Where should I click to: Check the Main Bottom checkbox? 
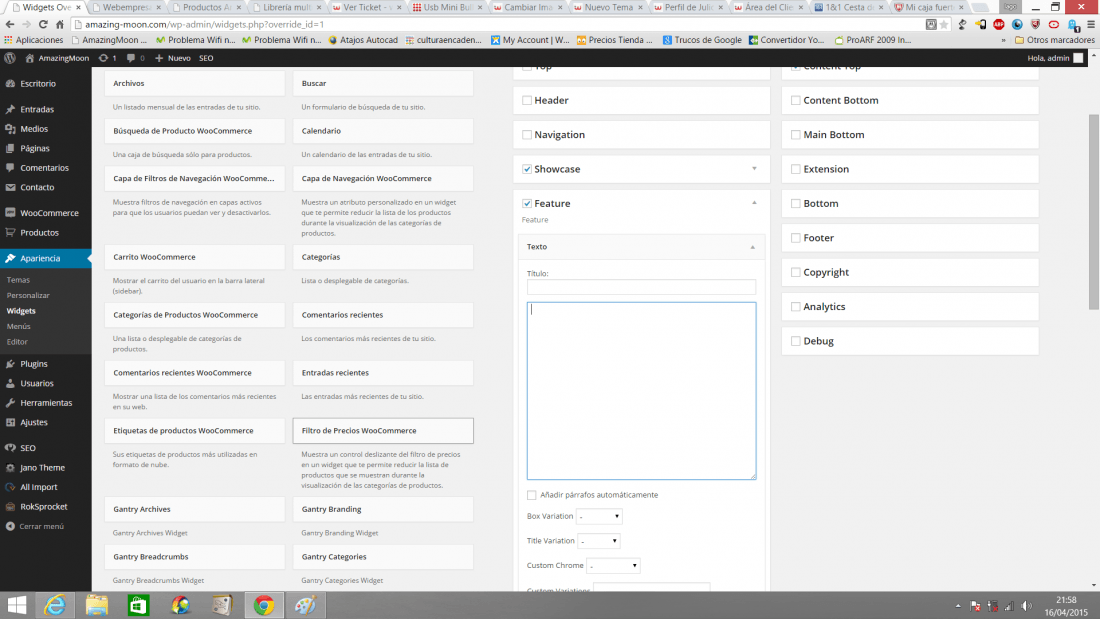[796, 135]
